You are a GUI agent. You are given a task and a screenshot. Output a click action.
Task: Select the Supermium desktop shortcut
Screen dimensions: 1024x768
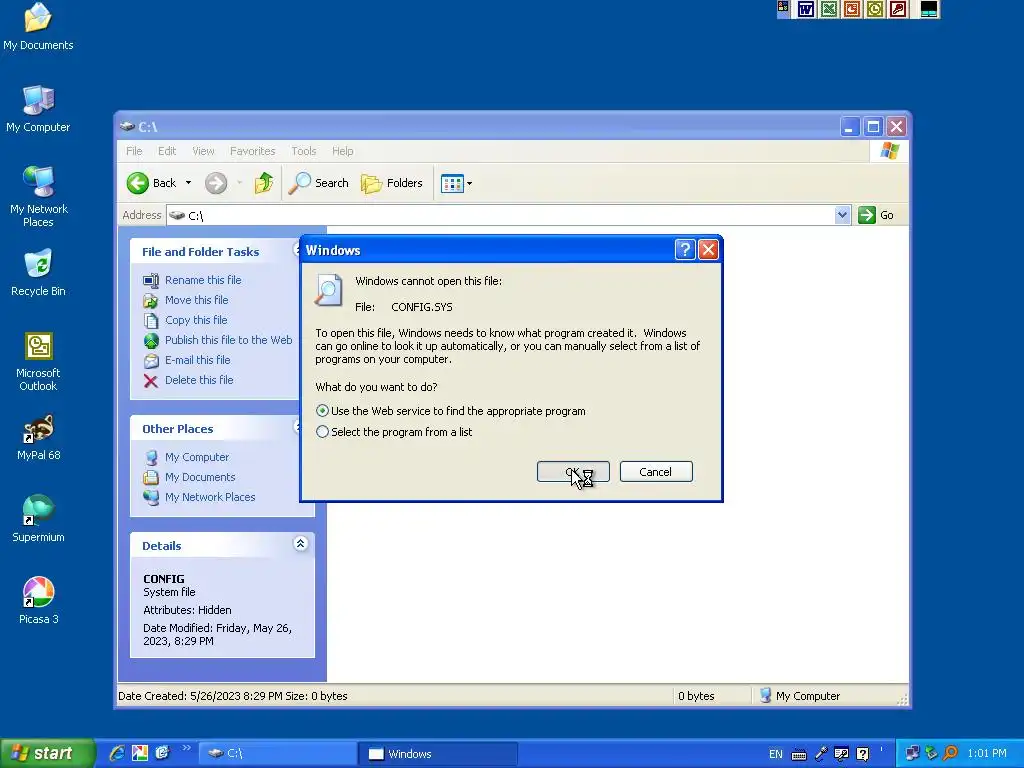pos(38,519)
